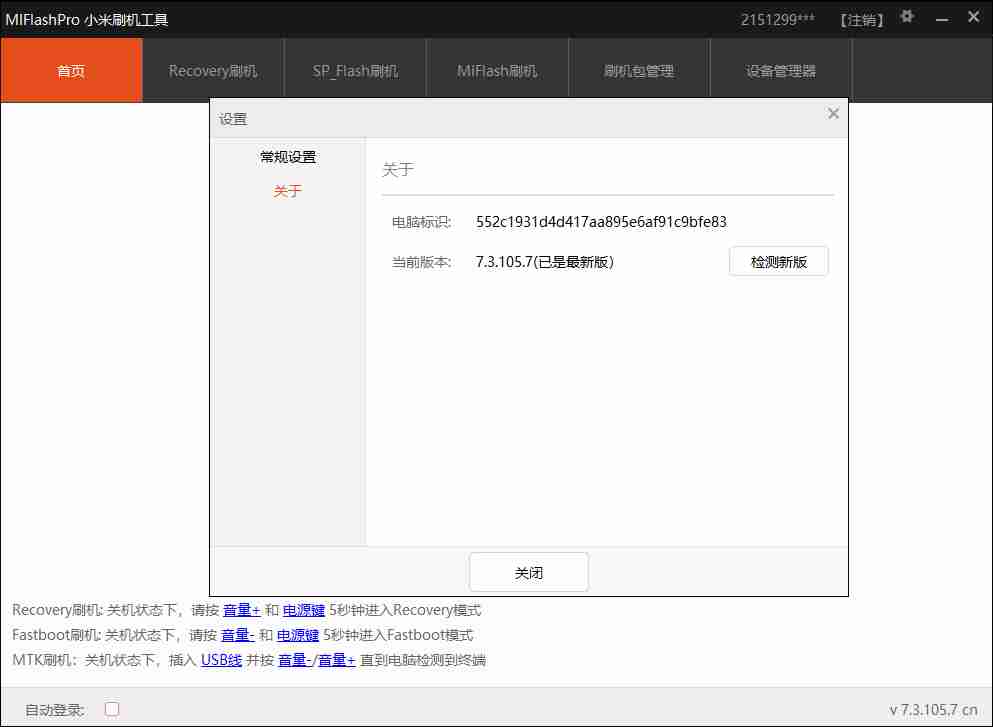Screen dimensions: 993x727
Task: Close the MiFlashPro main window
Action: [x=974, y=17]
